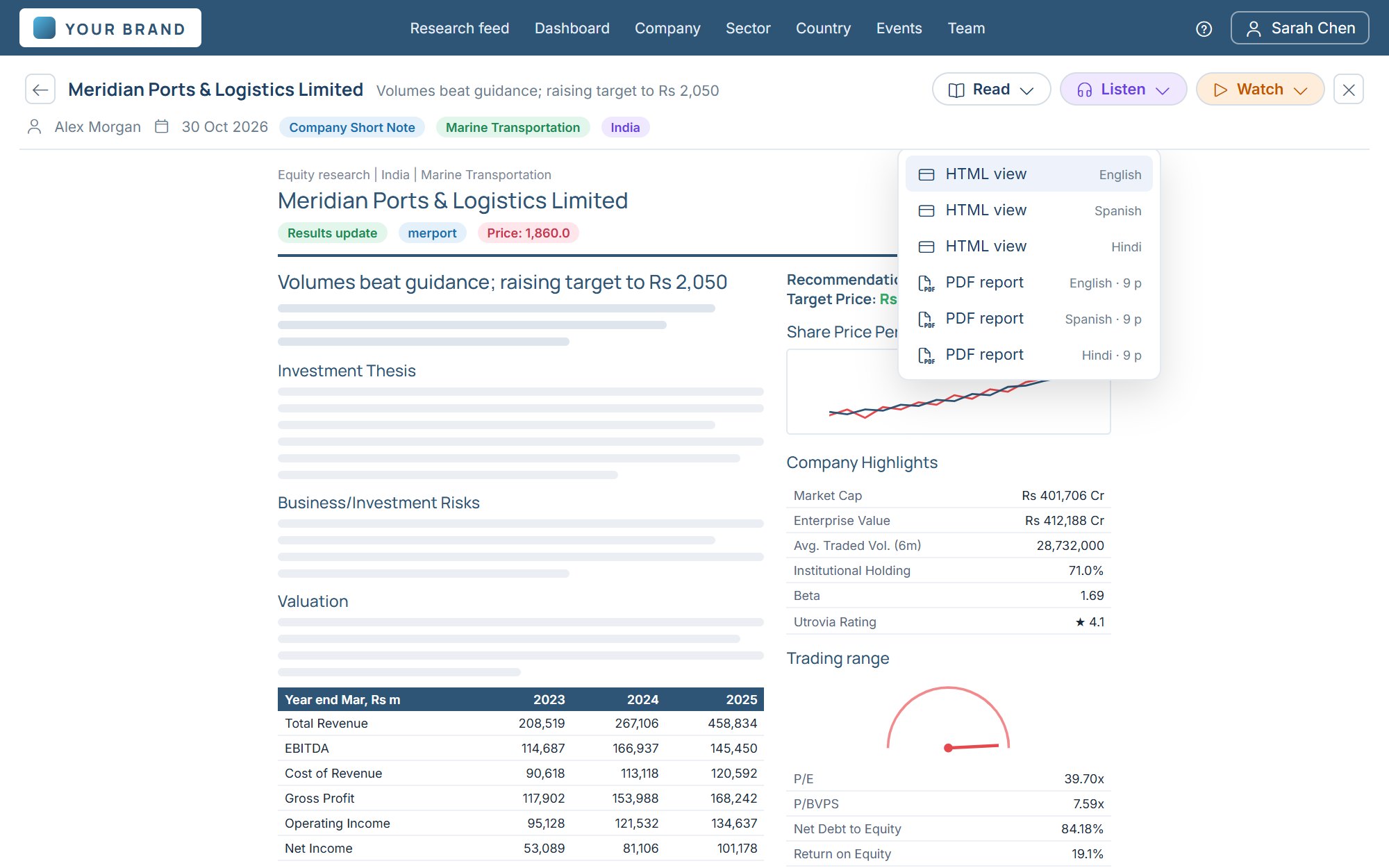Click the P/E value 39.70x
Screen dimensions: 1389x868
tap(1084, 779)
